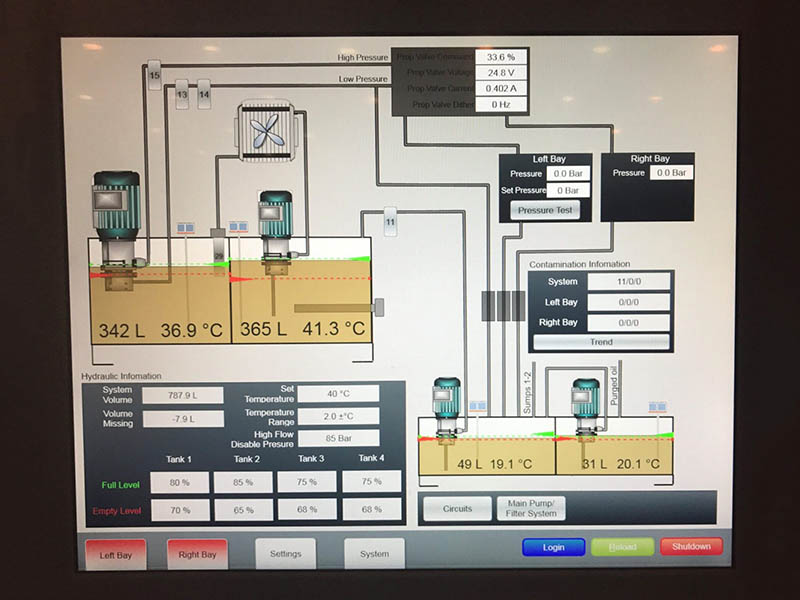Click High Flow Disable Pressure field 85 Bar

click(339, 438)
